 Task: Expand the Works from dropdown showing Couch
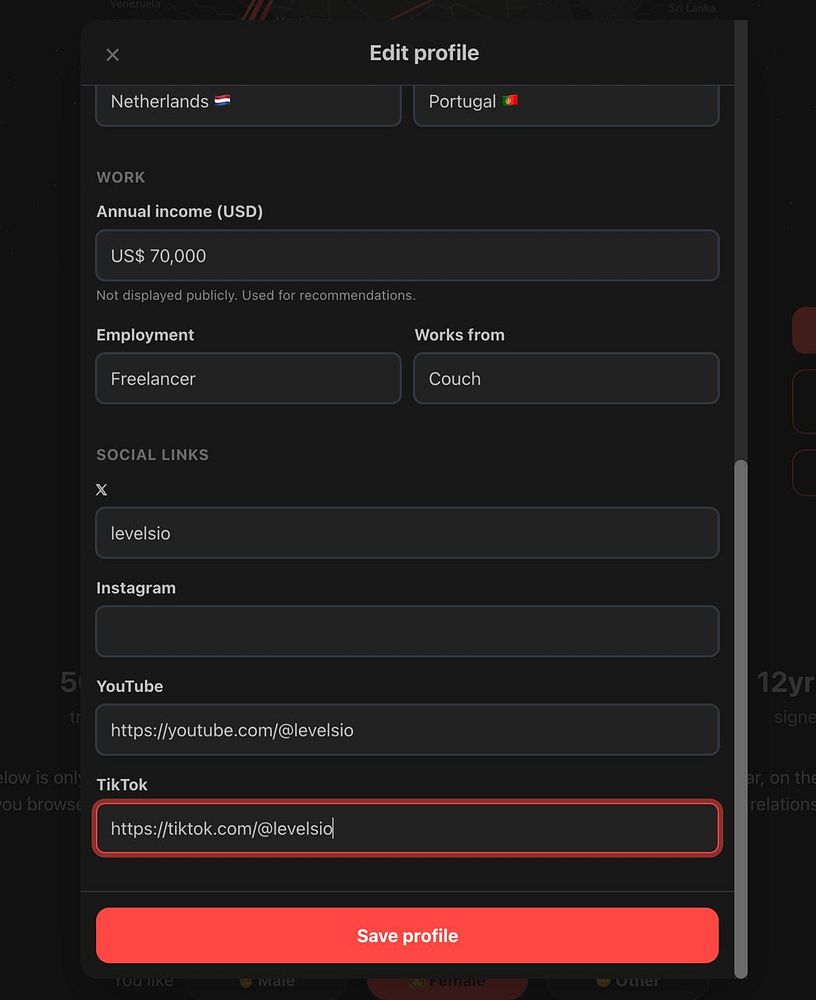pyautogui.click(x=566, y=379)
